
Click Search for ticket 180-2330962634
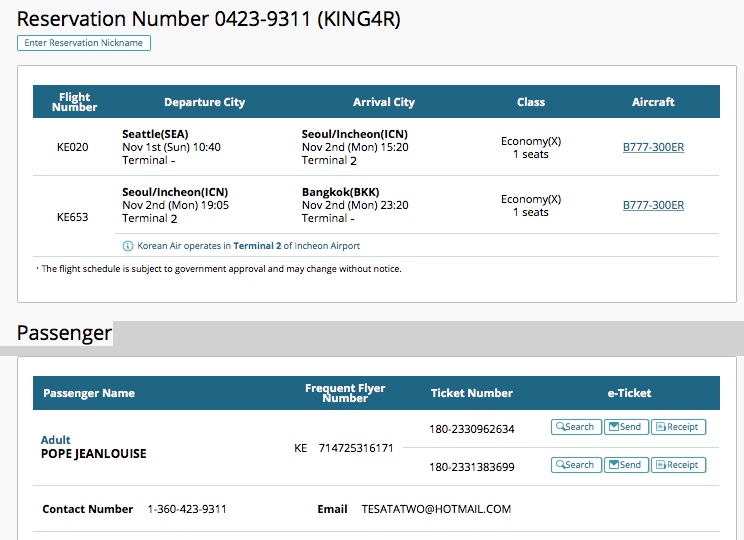(574, 427)
